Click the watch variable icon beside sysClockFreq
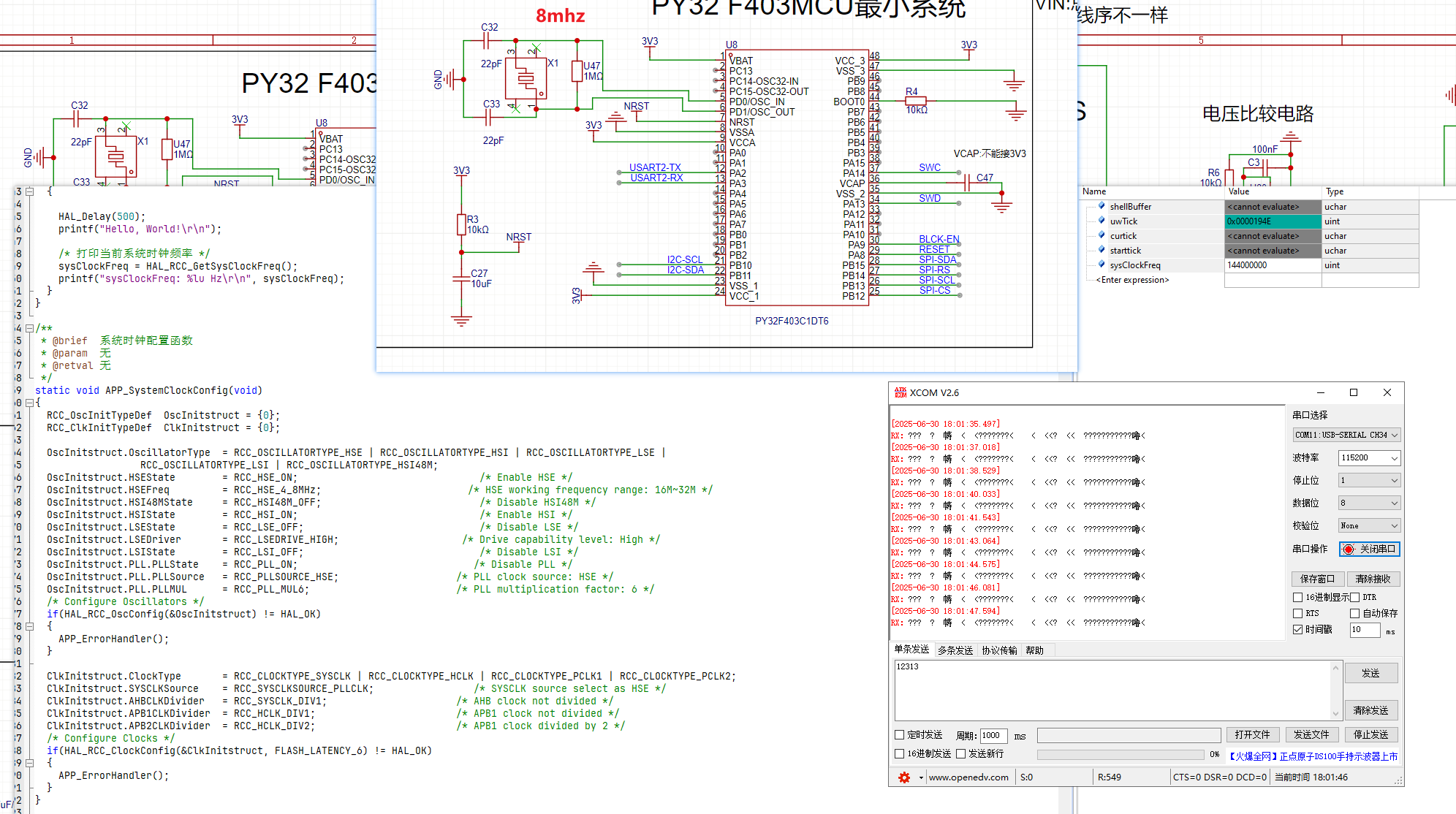The height and width of the screenshot is (814, 1456). (1102, 265)
